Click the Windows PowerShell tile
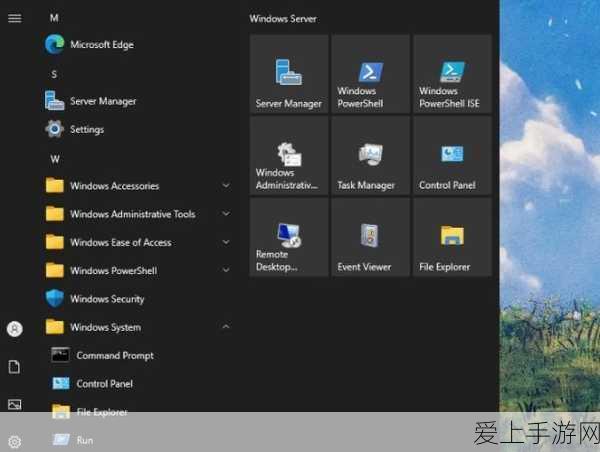600x452 pixels. (x=370, y=74)
